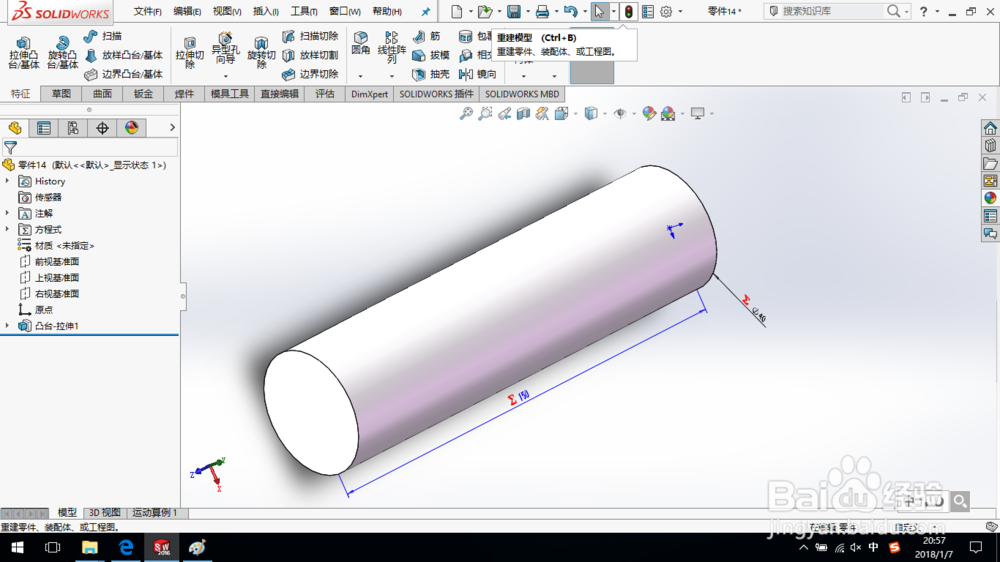Image resolution: width=1000 pixels, height=562 pixels.
Task: Switch to the DimXpert tab
Action: coord(369,94)
